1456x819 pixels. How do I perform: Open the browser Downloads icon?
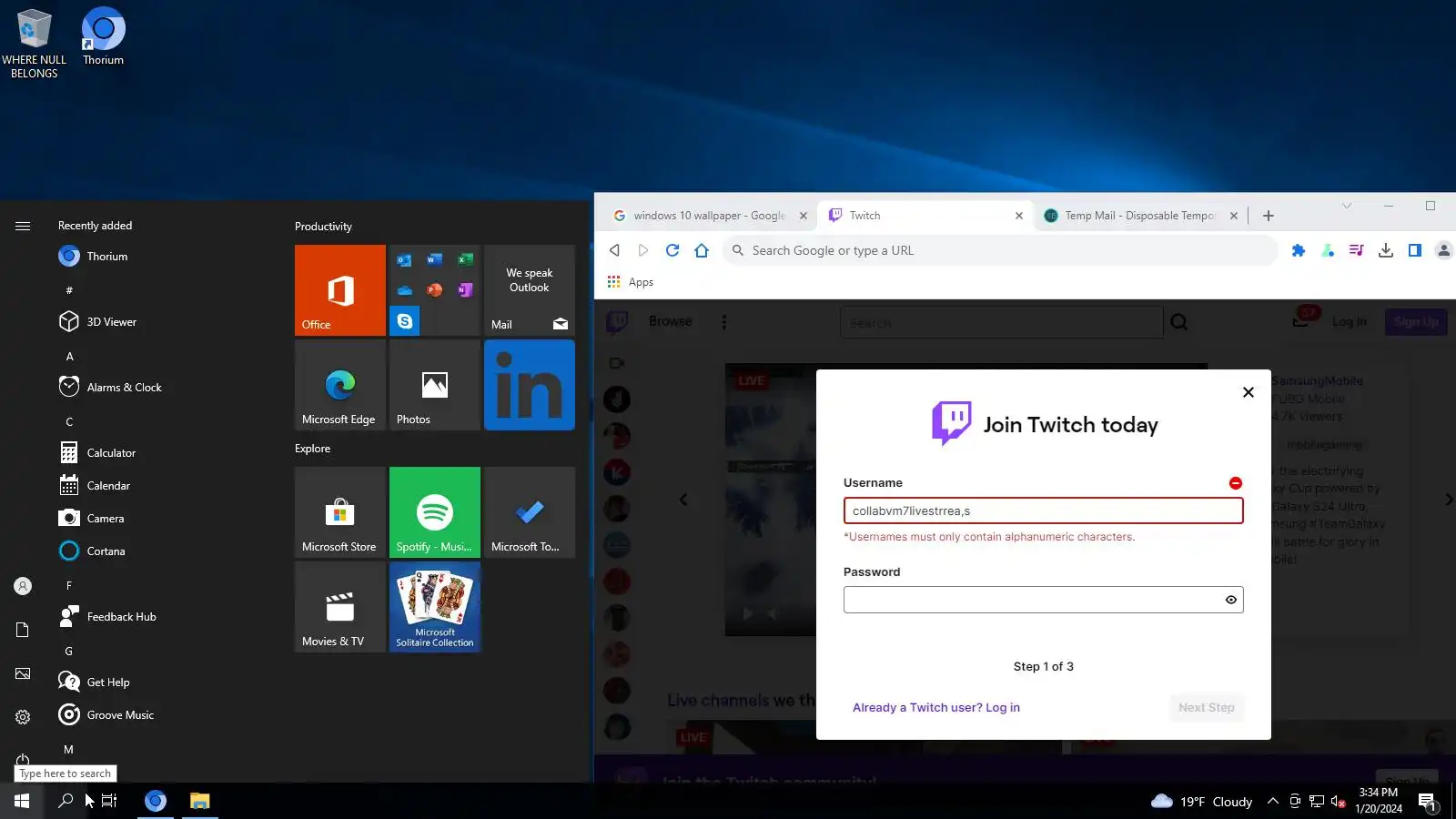coord(1386,250)
